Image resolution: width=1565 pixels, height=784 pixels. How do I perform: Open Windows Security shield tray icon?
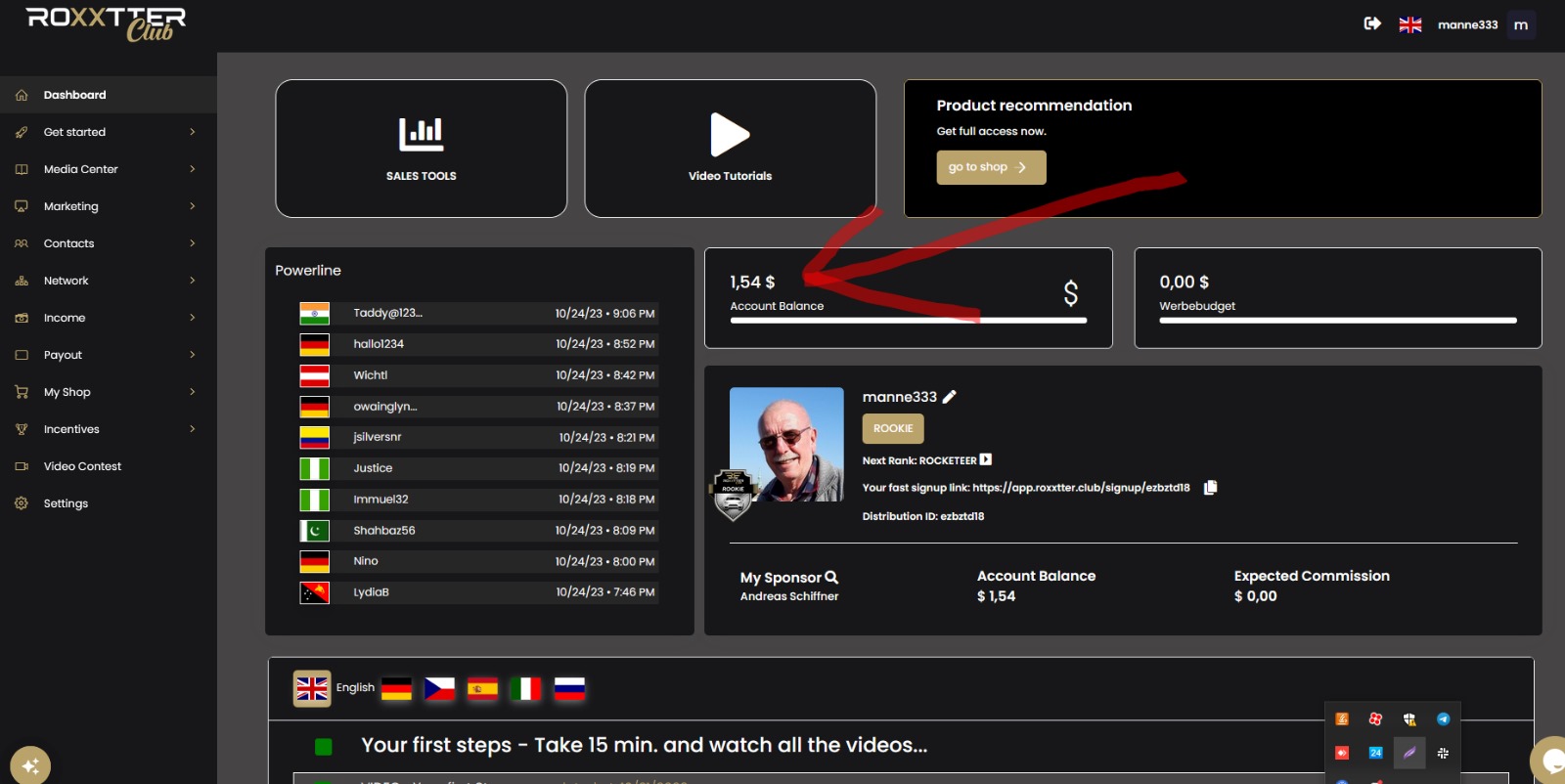[1409, 719]
